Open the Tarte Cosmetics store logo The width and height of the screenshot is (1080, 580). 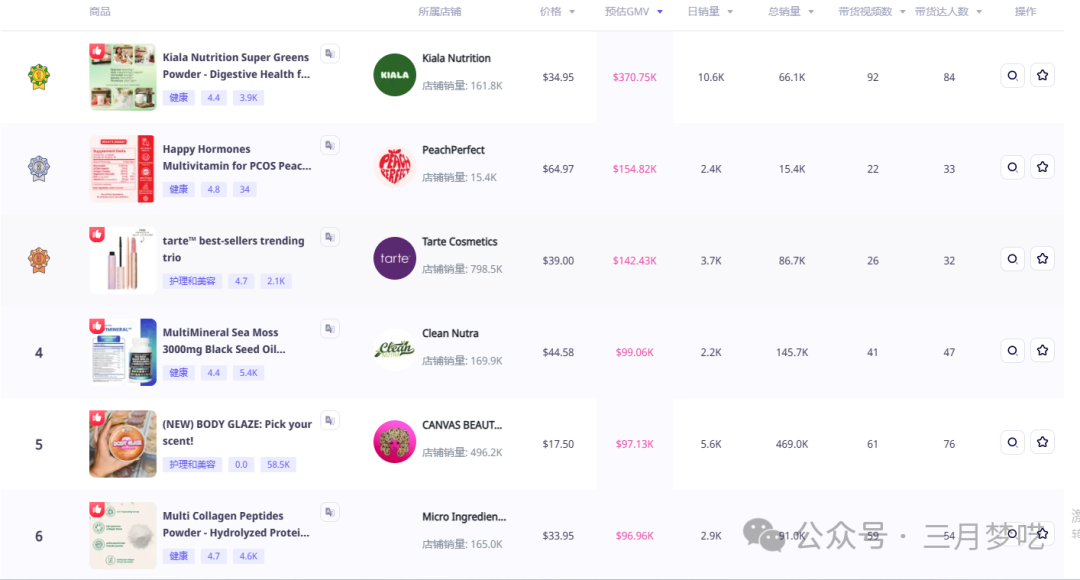click(394, 258)
